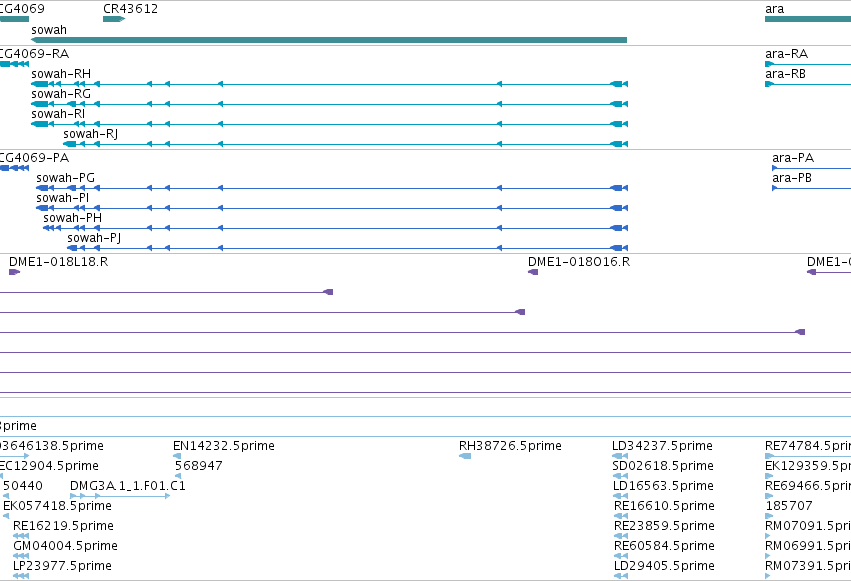Image resolution: width=851 pixels, height=581 pixels.
Task: Click the DMG3A.1_1.F01.C1 feature line
Action: click(120, 496)
